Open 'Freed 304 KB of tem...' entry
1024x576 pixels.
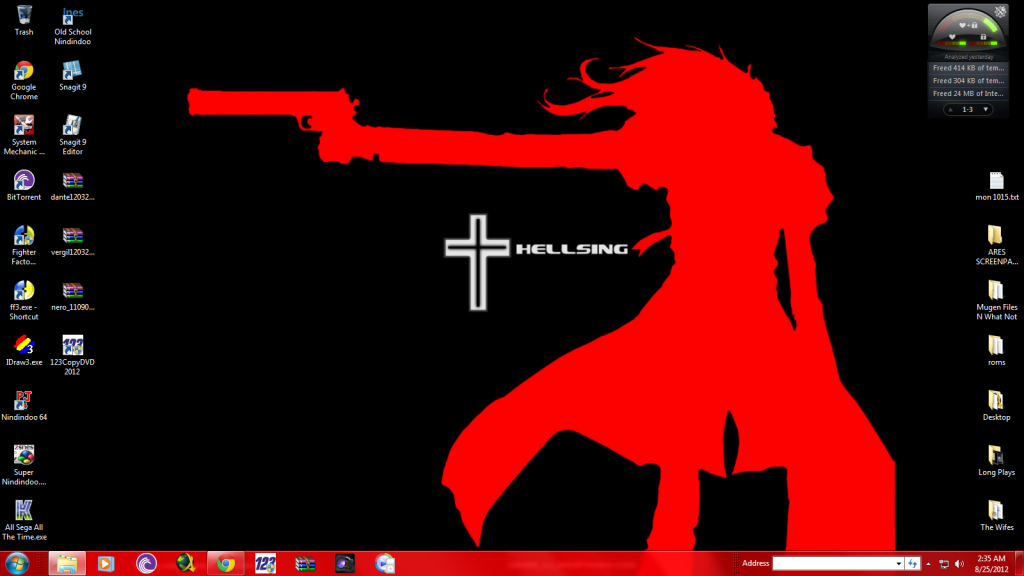(x=968, y=81)
